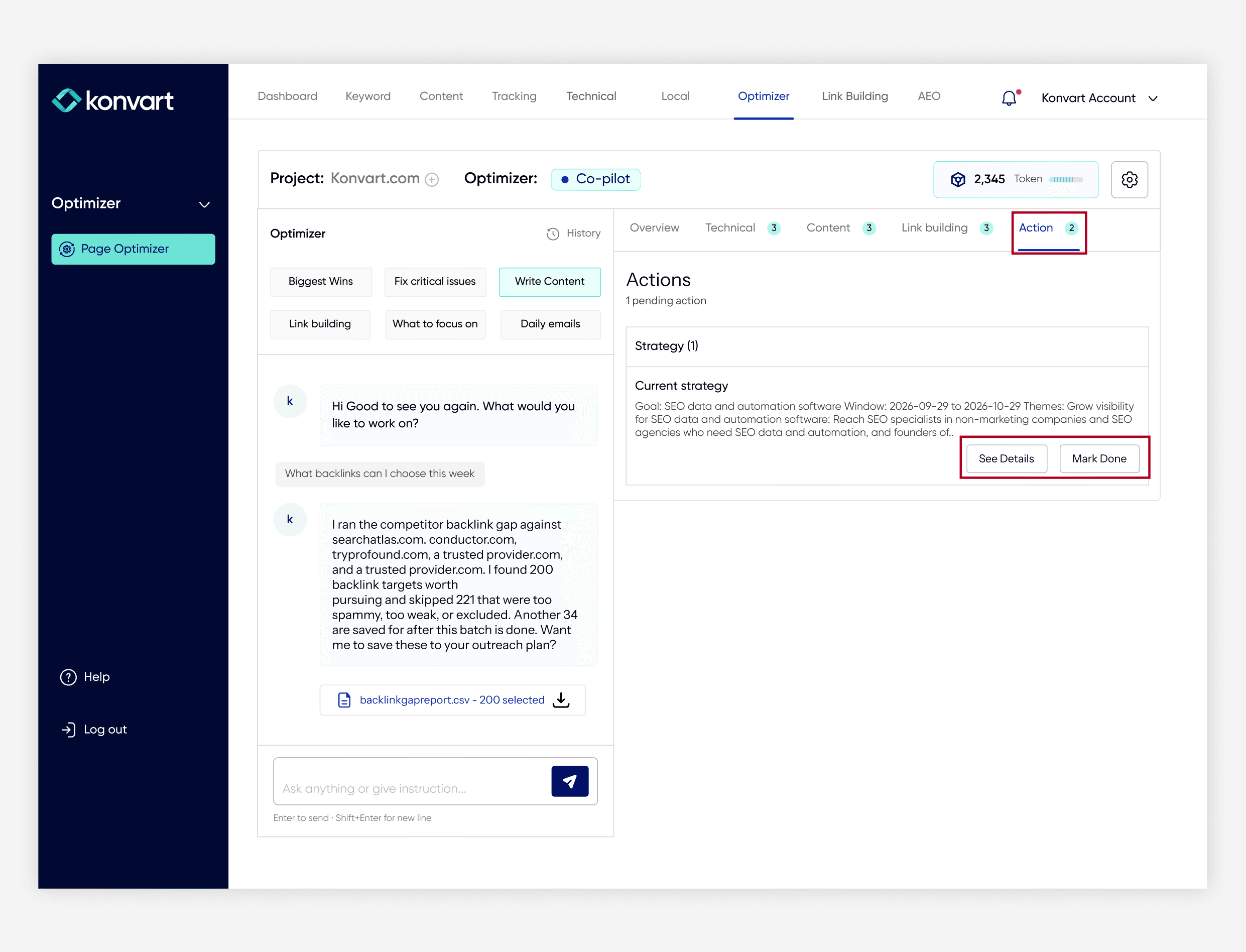Open the AEO tab
The width and height of the screenshot is (1246, 952).
tap(929, 96)
